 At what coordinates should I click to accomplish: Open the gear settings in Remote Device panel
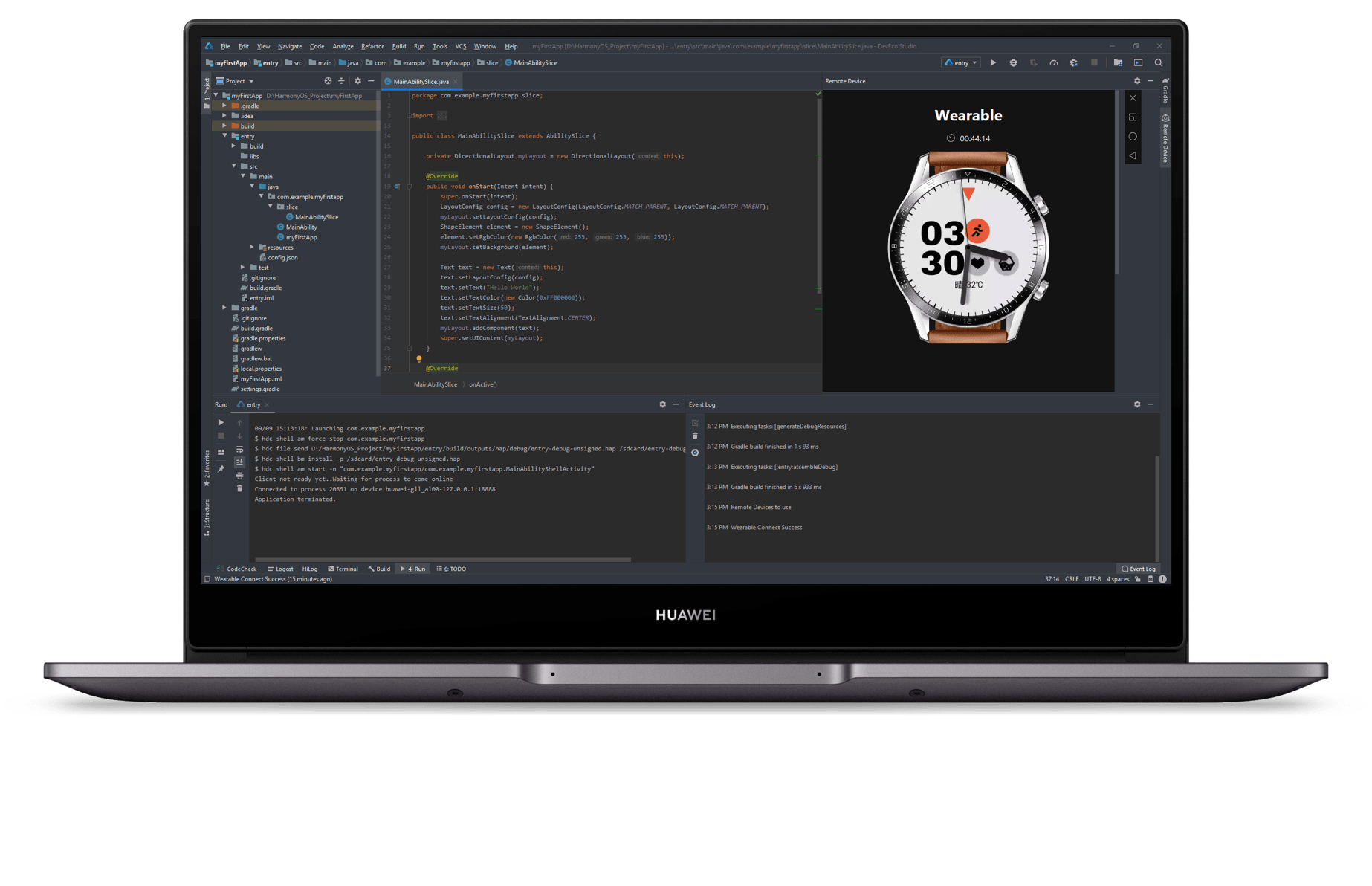pos(1137,81)
